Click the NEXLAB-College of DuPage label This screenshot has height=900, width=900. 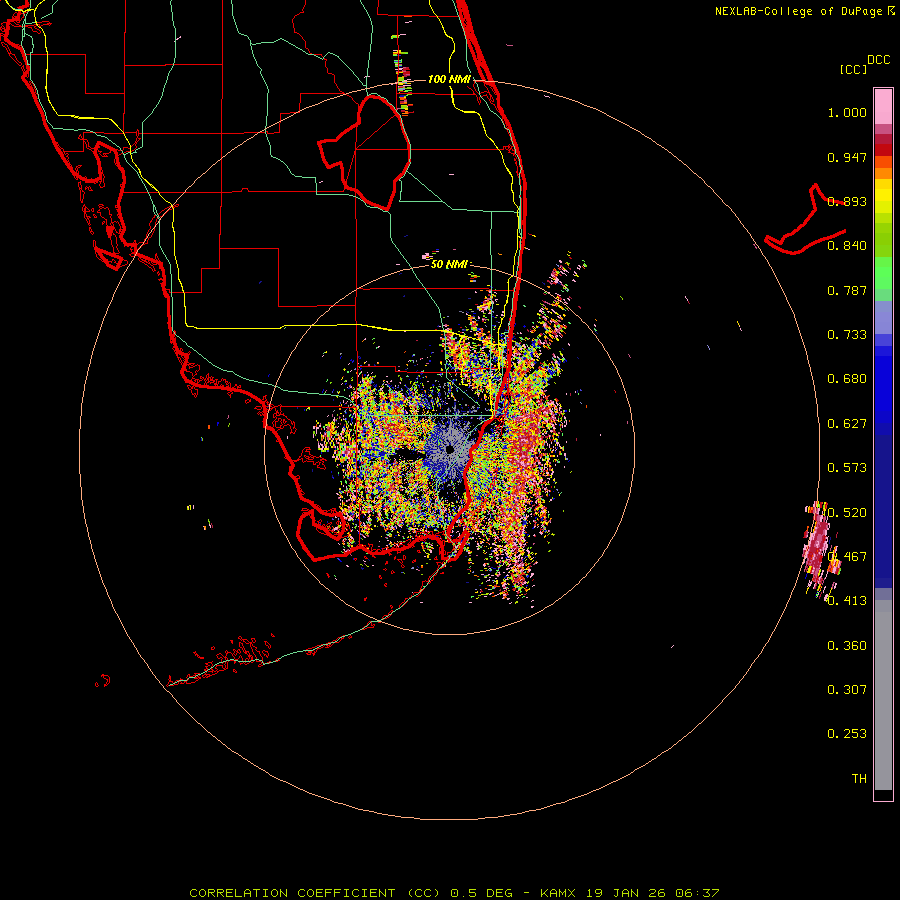coord(798,11)
